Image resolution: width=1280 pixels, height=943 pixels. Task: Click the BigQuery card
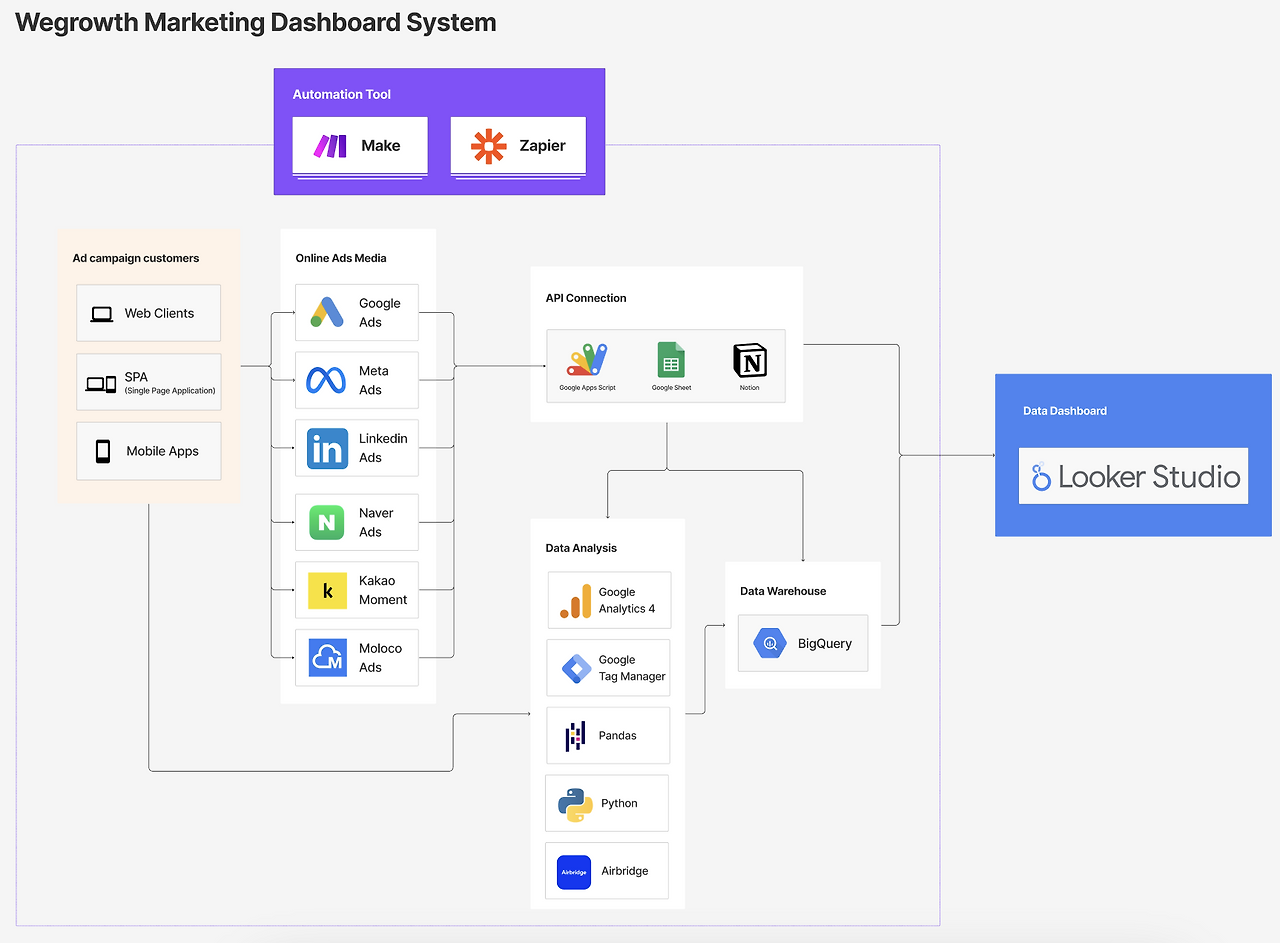804,643
